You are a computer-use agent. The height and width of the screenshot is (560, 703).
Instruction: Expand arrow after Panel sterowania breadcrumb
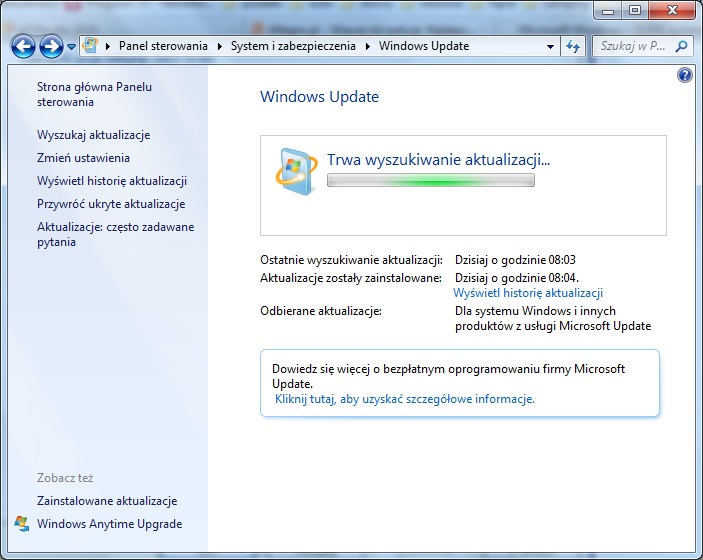(x=220, y=46)
